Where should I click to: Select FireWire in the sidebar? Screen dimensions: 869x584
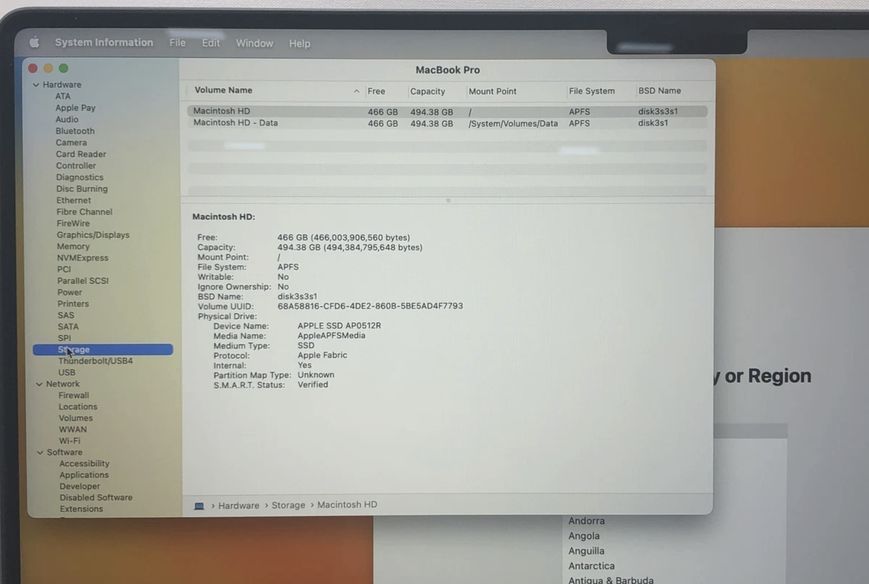point(73,223)
